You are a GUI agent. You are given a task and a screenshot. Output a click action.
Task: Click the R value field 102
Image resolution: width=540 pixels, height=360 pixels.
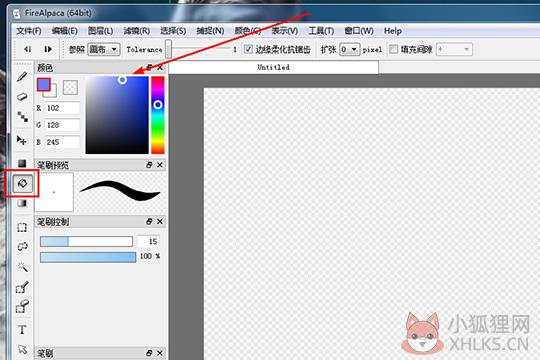(x=62, y=108)
